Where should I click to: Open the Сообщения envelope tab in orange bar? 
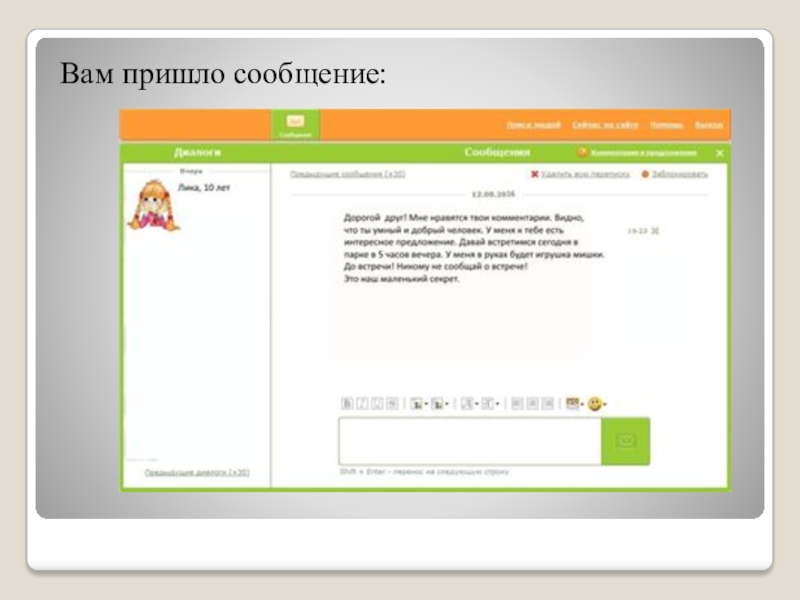[x=295, y=124]
